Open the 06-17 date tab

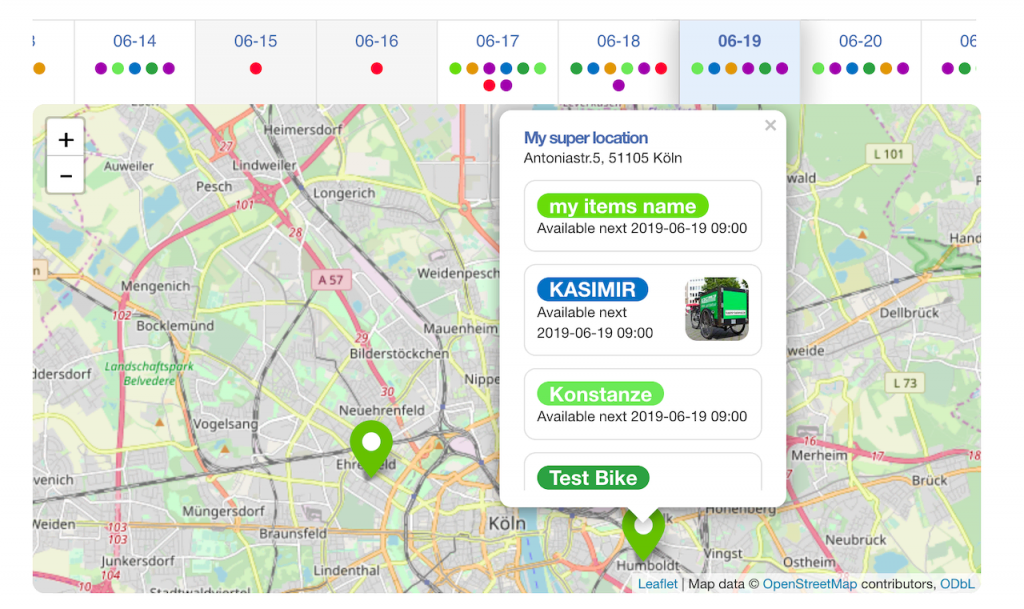(x=497, y=42)
